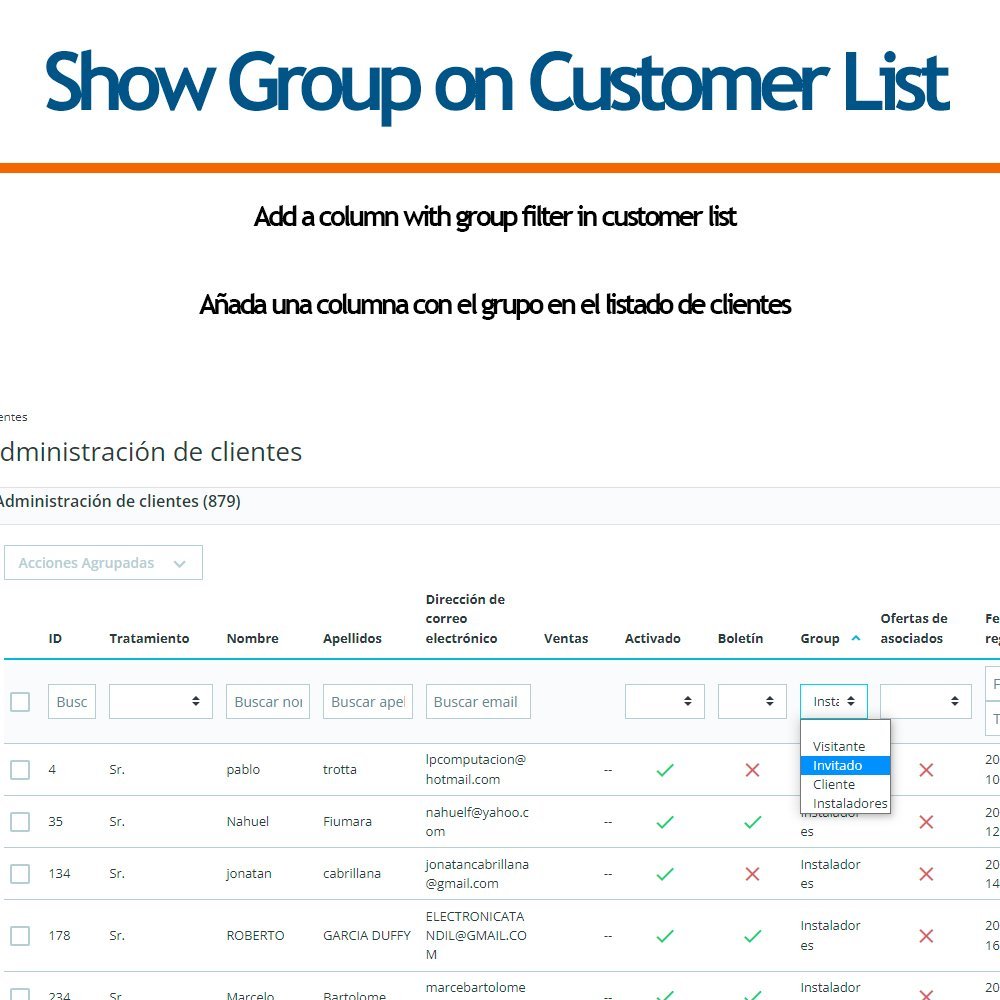The height and width of the screenshot is (1000, 1000).
Task: Select the checkbox for customer ID 35
Action: click(x=20, y=821)
